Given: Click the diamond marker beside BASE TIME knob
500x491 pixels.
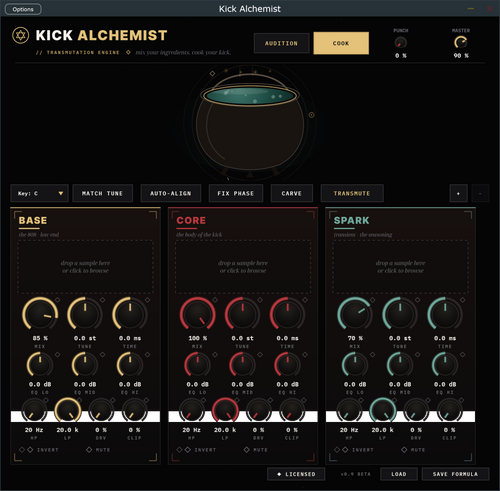Looking at the screenshot, I should (x=147, y=300).
